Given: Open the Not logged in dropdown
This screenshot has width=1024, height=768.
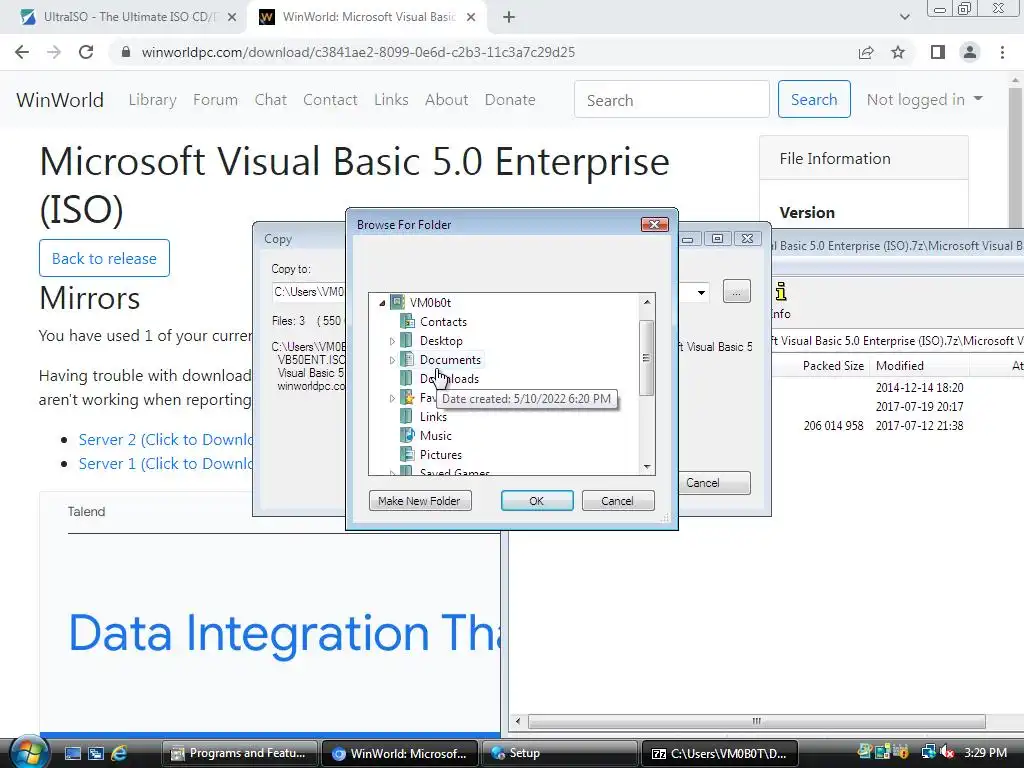Looking at the screenshot, I should 924,99.
